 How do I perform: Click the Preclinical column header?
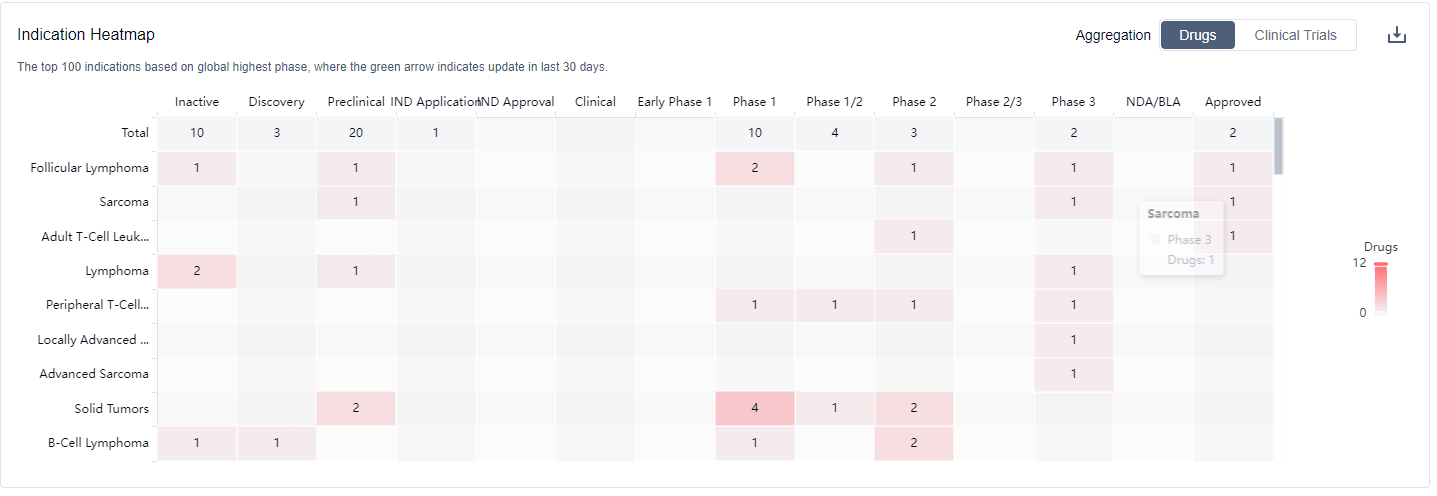pyautogui.click(x=356, y=102)
